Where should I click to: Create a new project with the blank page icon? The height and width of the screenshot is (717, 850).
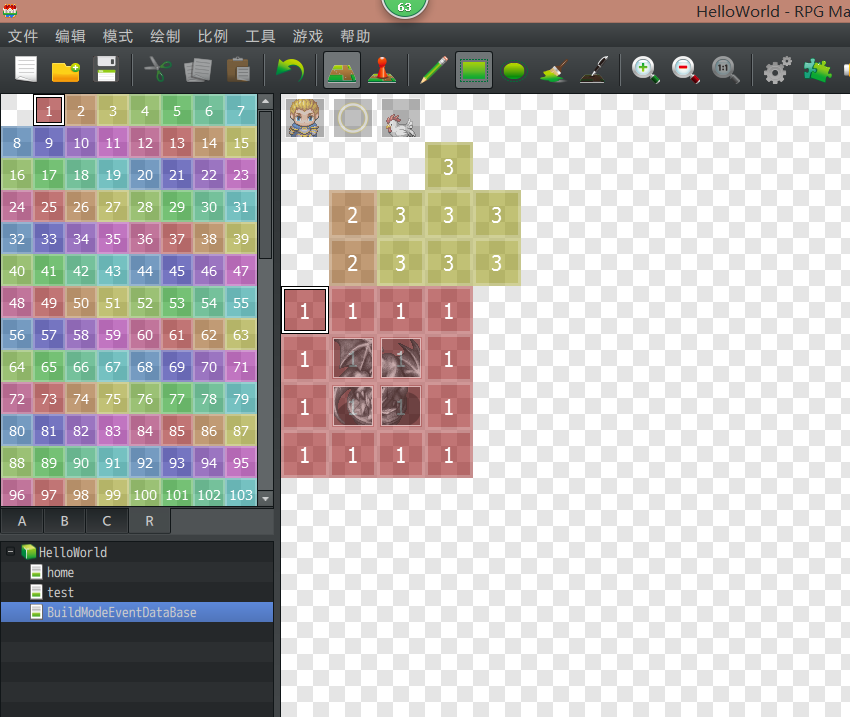click(x=25, y=69)
